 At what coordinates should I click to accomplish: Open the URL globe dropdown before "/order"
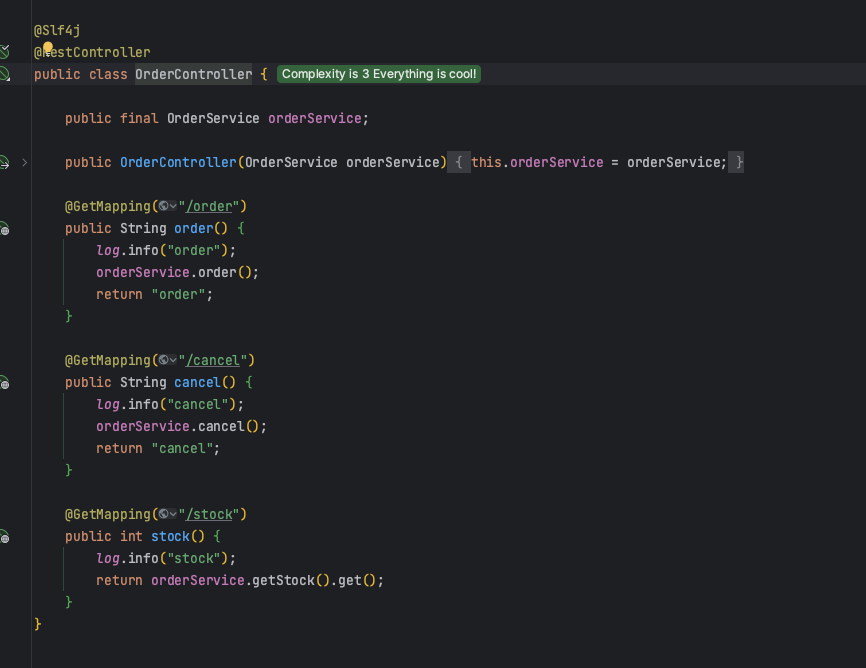pos(167,206)
